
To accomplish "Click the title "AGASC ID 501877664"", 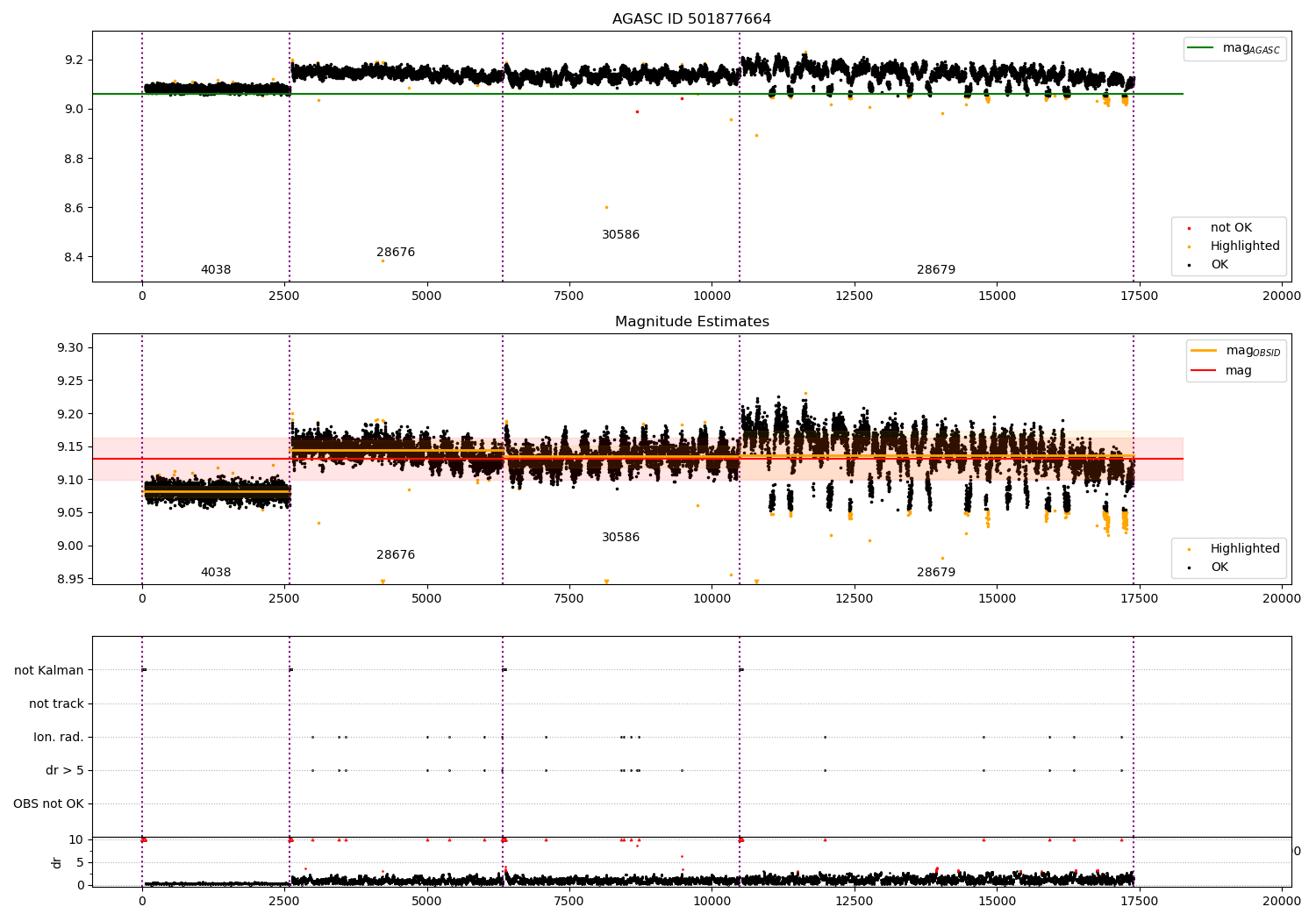I will click(x=691, y=19).
